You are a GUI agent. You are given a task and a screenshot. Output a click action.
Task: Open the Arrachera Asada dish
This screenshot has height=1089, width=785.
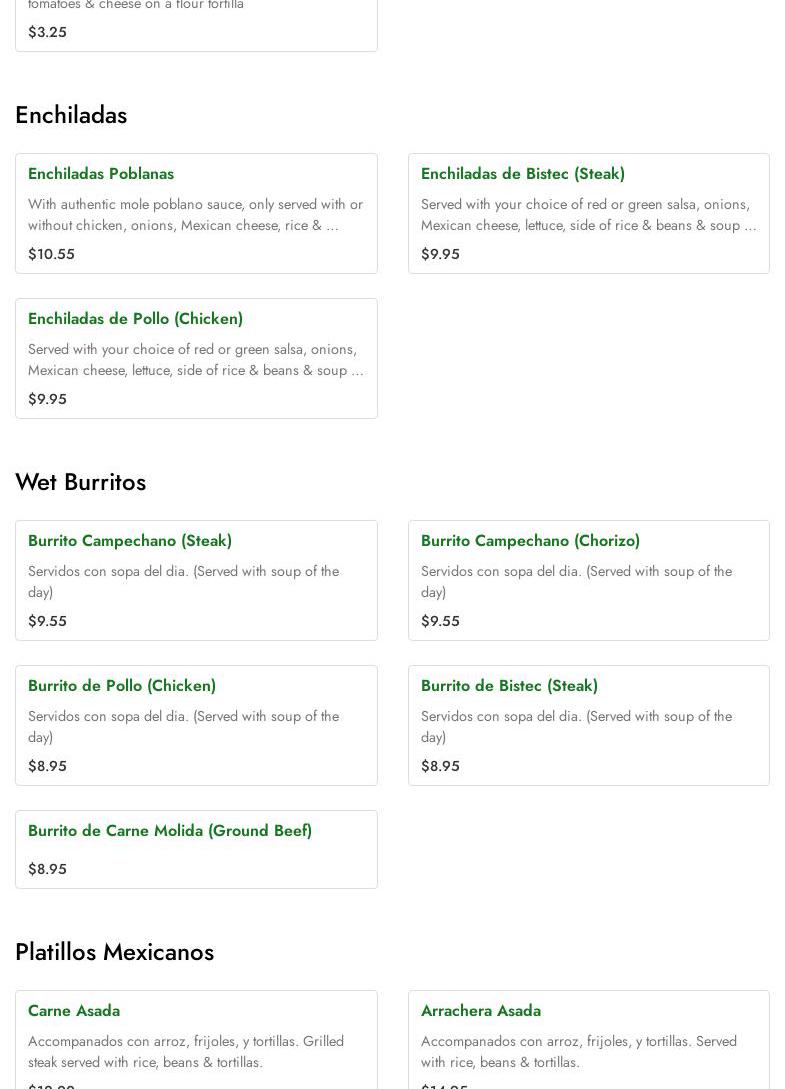(x=481, y=1011)
